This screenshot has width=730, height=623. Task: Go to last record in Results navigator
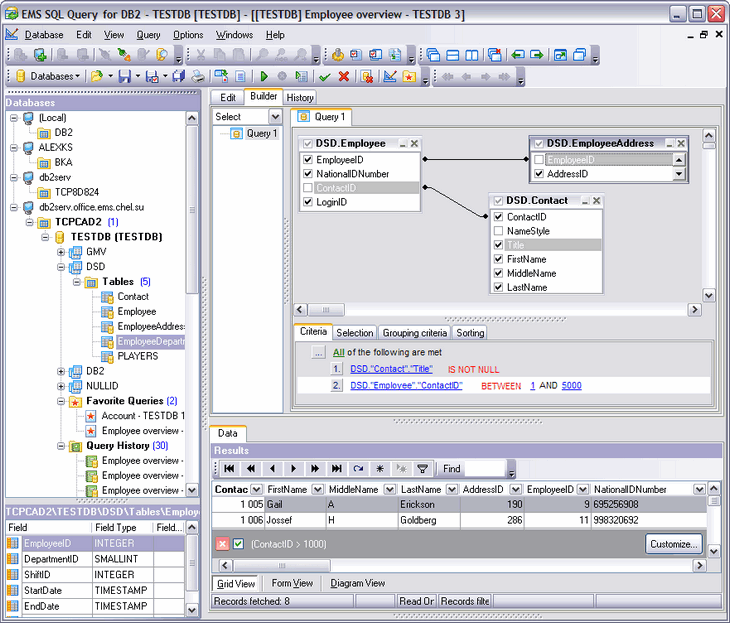point(337,469)
